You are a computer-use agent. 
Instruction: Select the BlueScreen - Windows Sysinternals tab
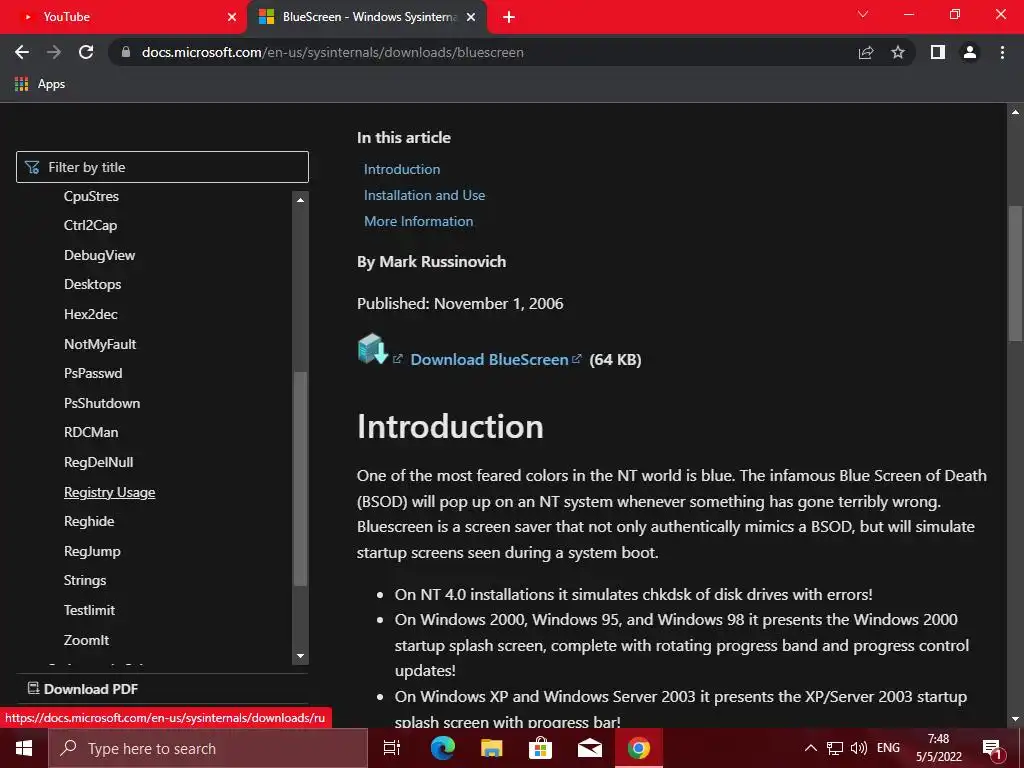click(367, 17)
